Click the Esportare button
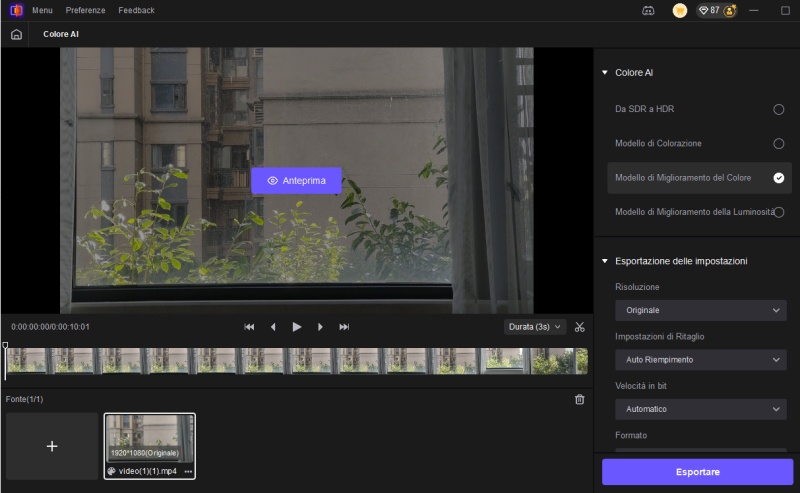The image size is (800, 493). [x=697, y=471]
